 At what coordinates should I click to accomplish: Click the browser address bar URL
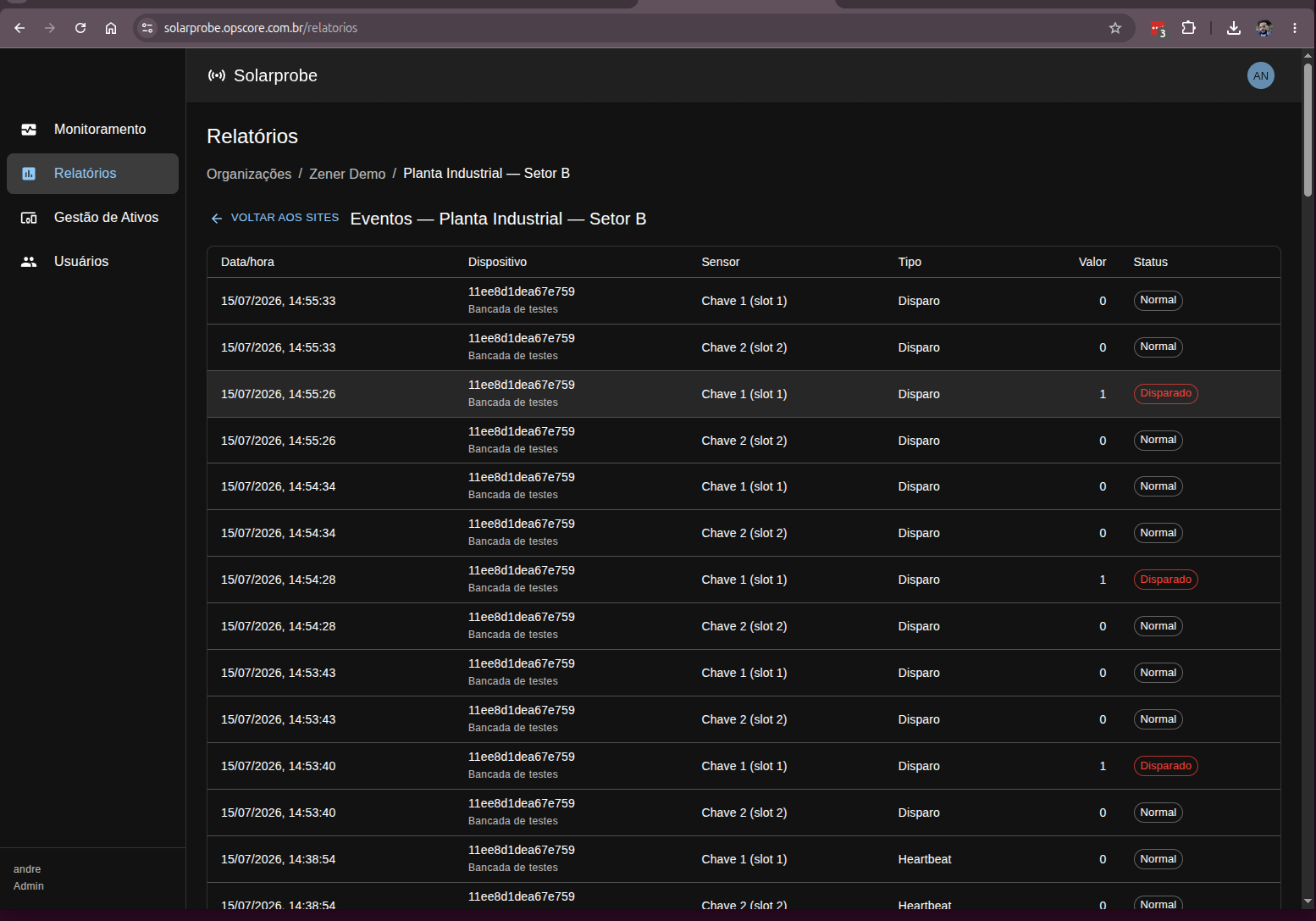[x=261, y=28]
